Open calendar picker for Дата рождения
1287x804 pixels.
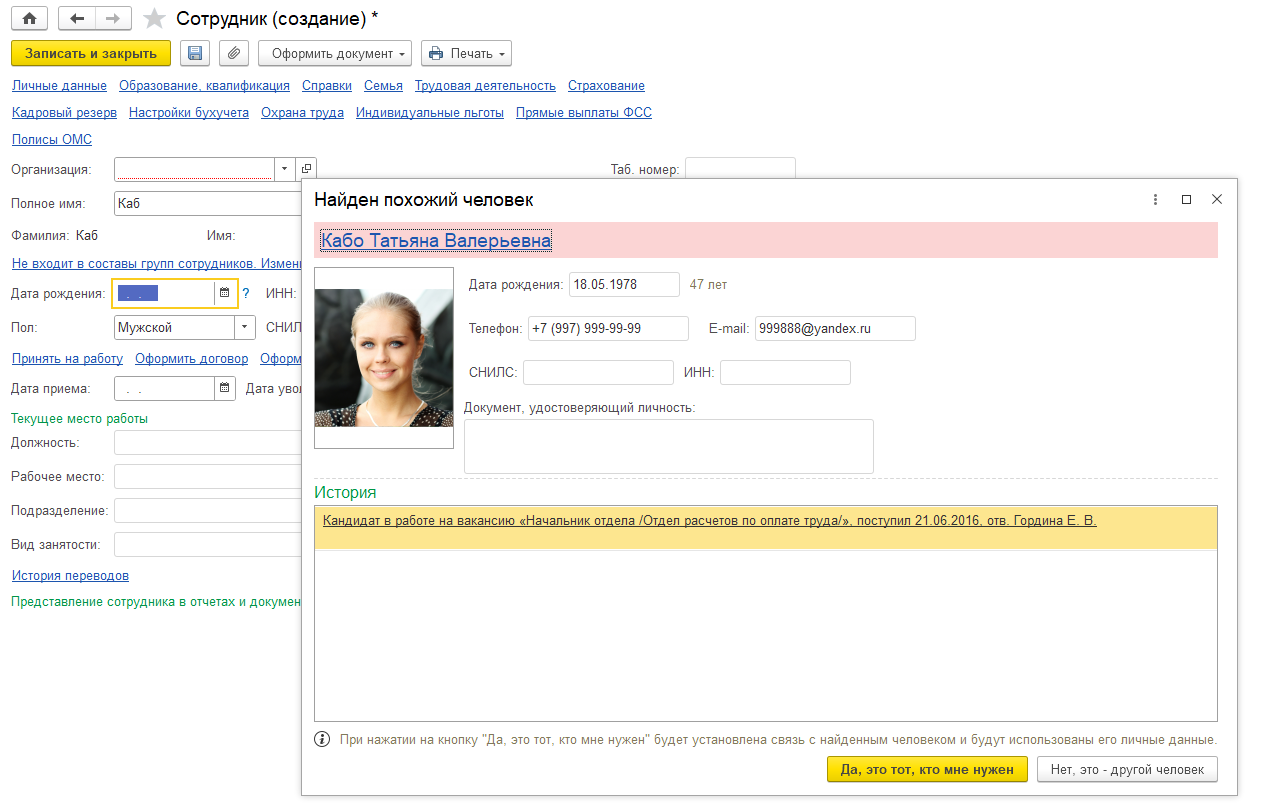(225, 294)
